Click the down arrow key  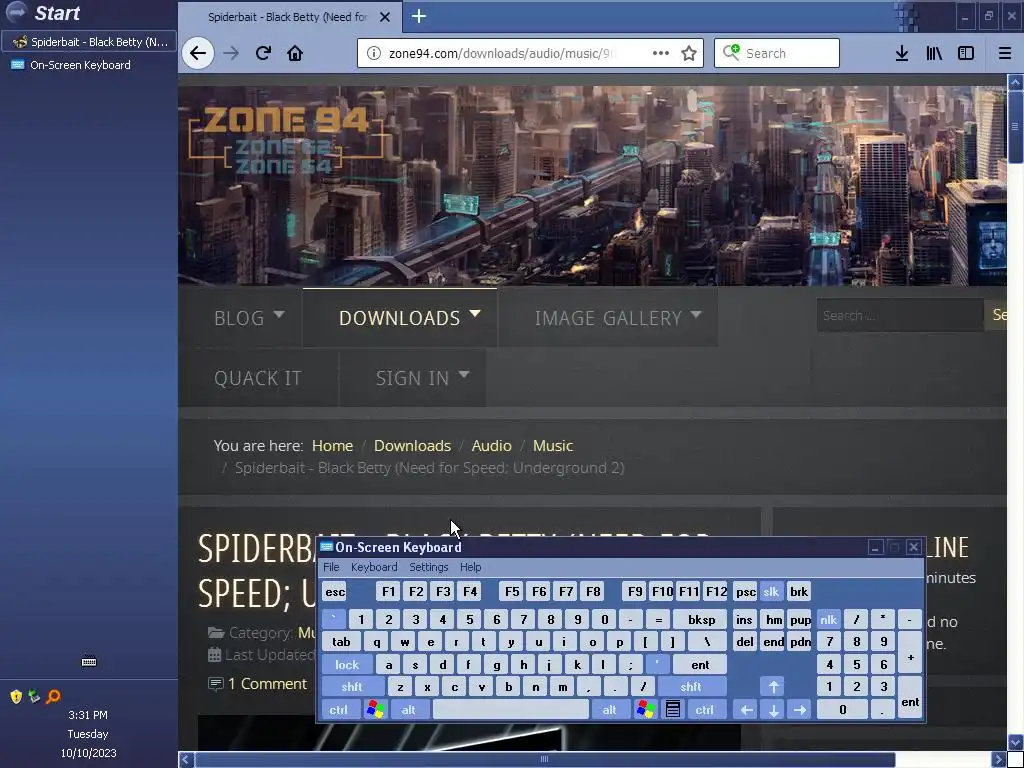pyautogui.click(x=774, y=710)
